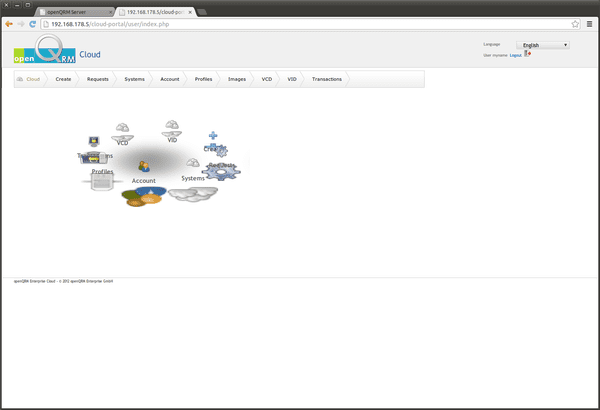Bookmark page with star icon

tap(575, 24)
